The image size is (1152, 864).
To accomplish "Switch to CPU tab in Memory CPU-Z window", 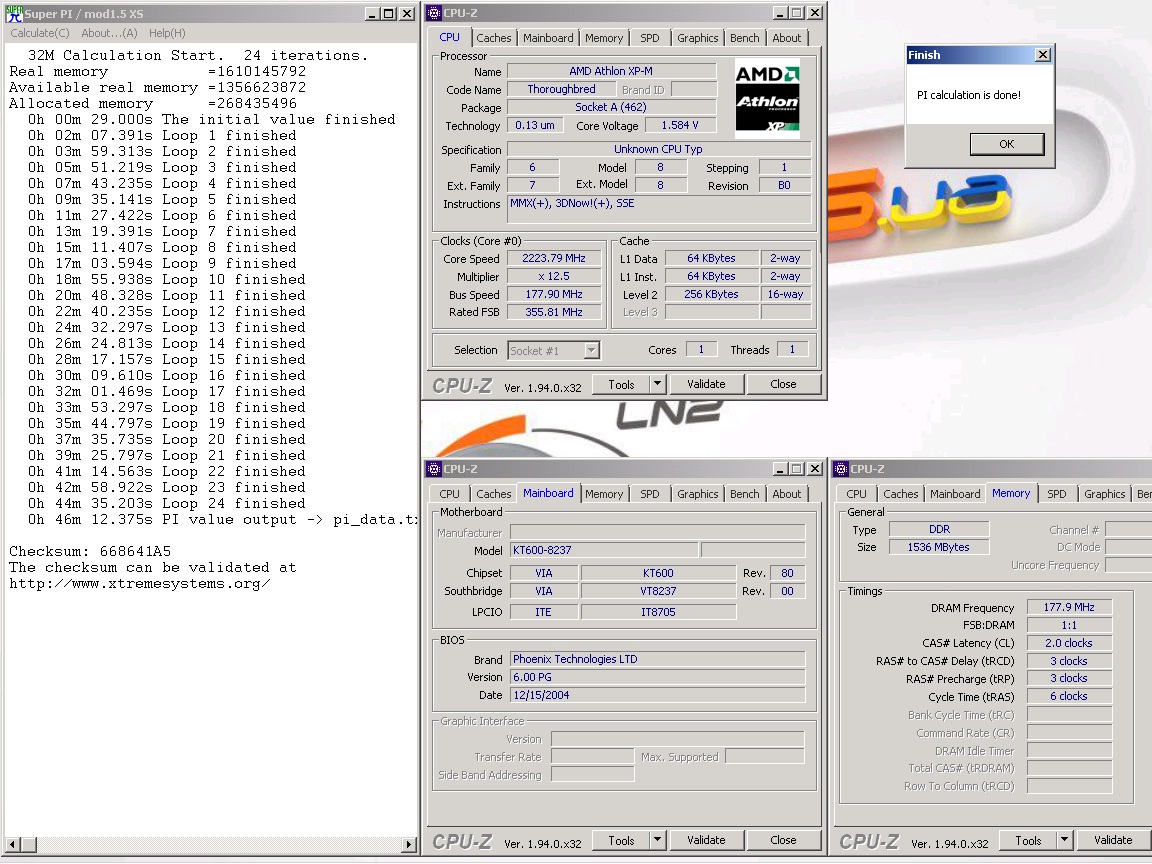I will [856, 494].
